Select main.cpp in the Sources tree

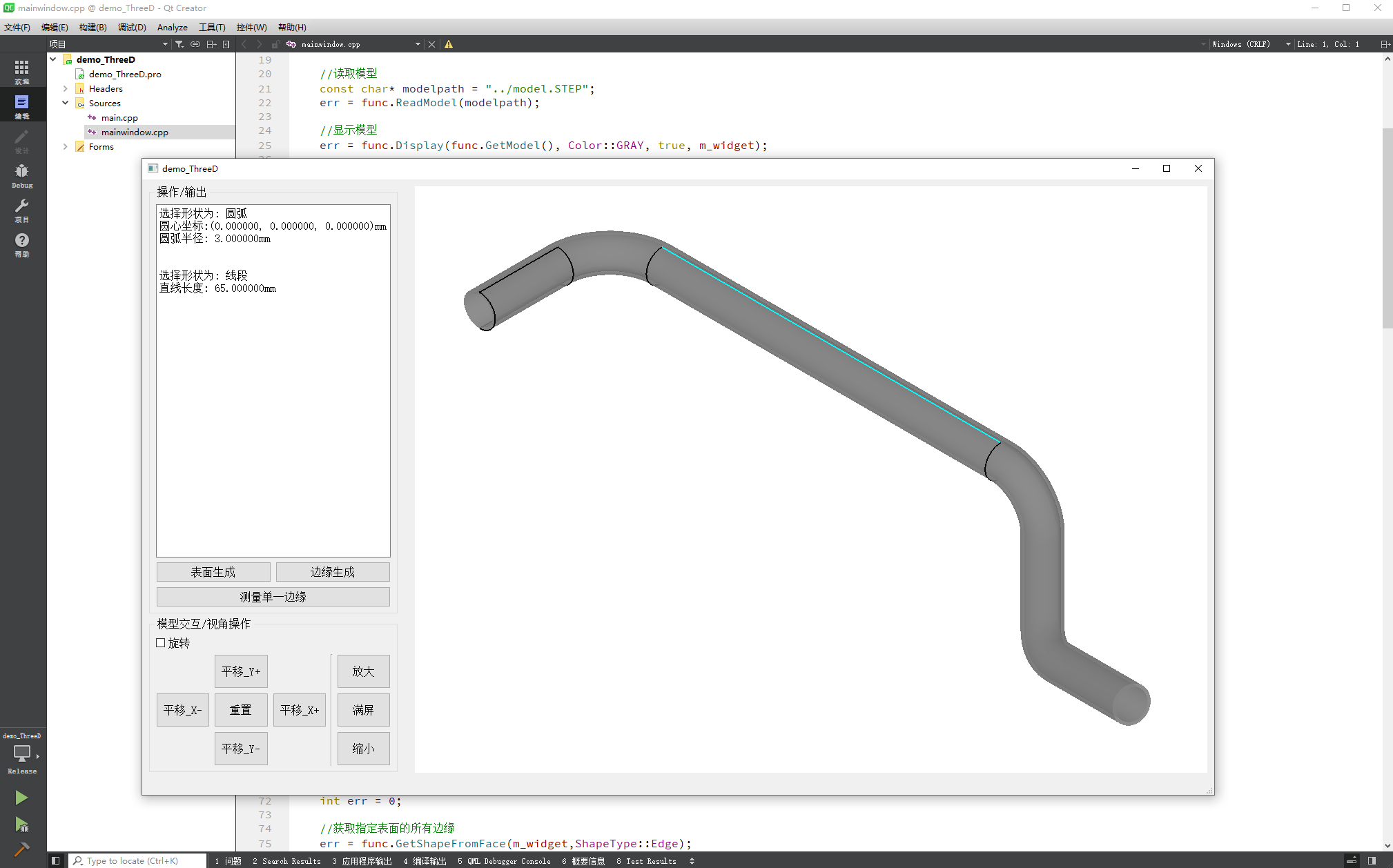(x=119, y=117)
